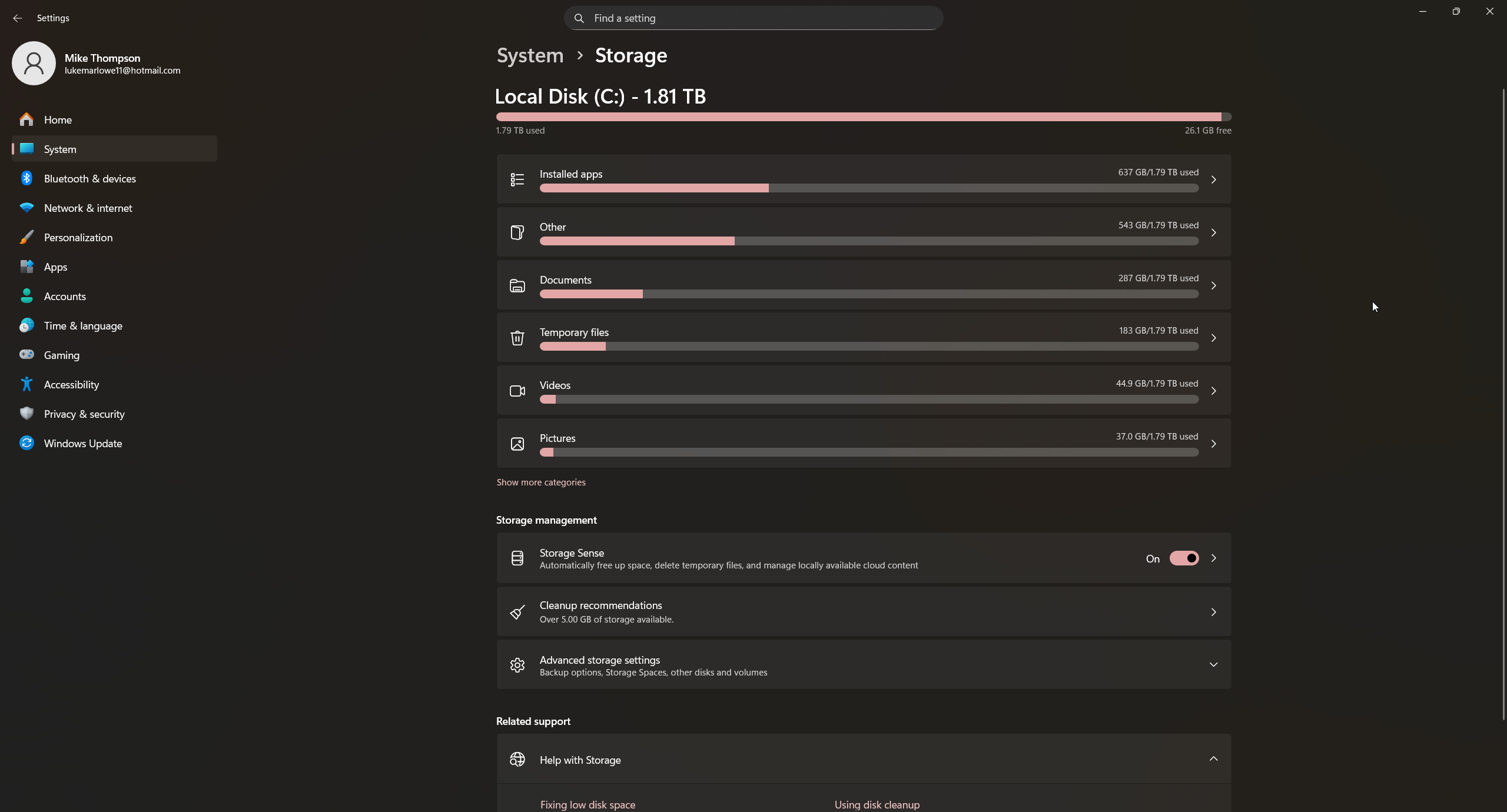Click the Bluetooth & devices sidebar icon
Viewport: 1507px width, 812px height.
pyautogui.click(x=26, y=178)
